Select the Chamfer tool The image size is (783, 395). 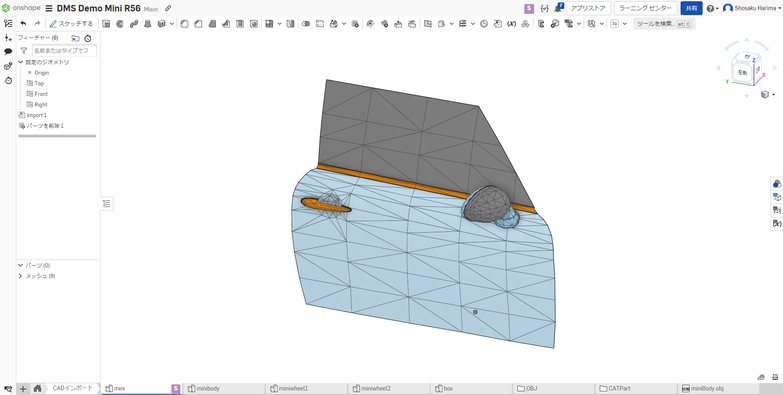tap(198, 23)
